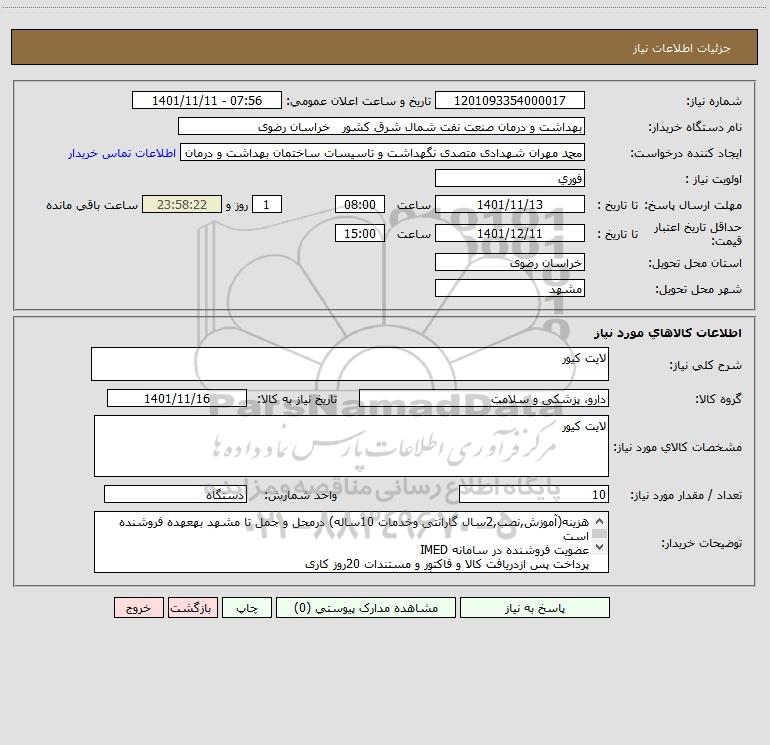This screenshot has height=745, width=770.
Task: Click the buyer notes text area
Action: click(351, 542)
